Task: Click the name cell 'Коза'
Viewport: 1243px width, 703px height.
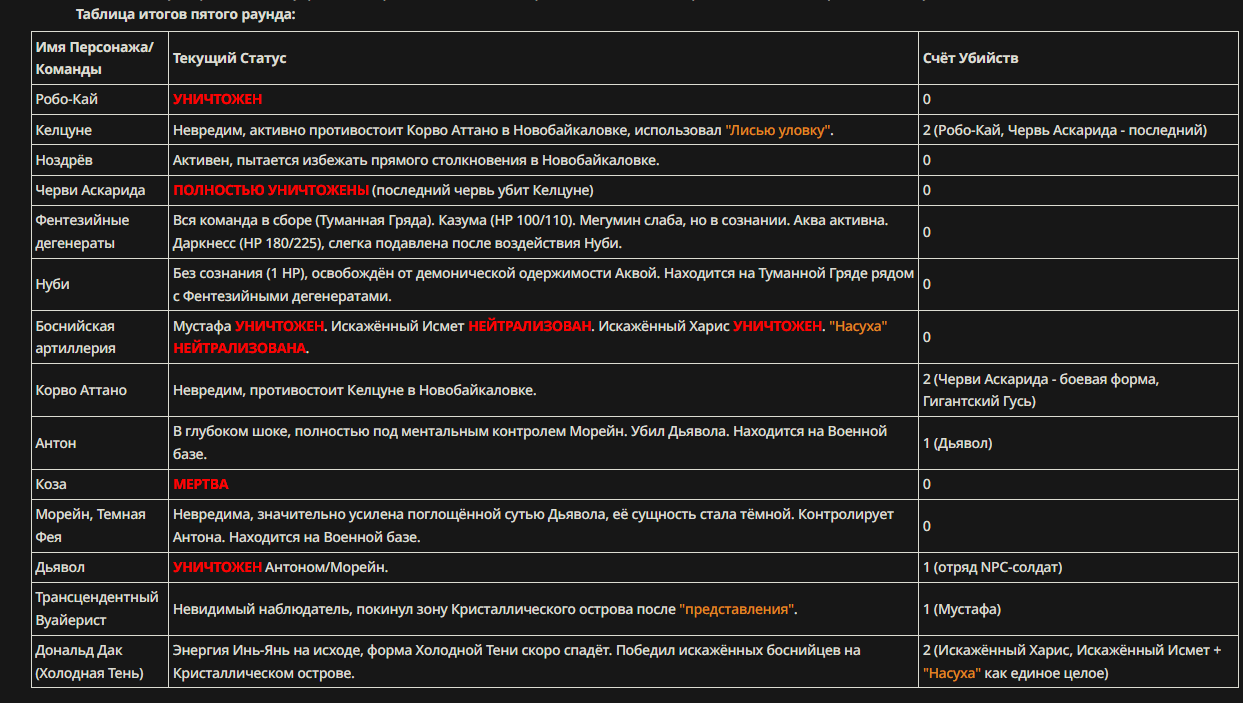Action: click(100, 484)
